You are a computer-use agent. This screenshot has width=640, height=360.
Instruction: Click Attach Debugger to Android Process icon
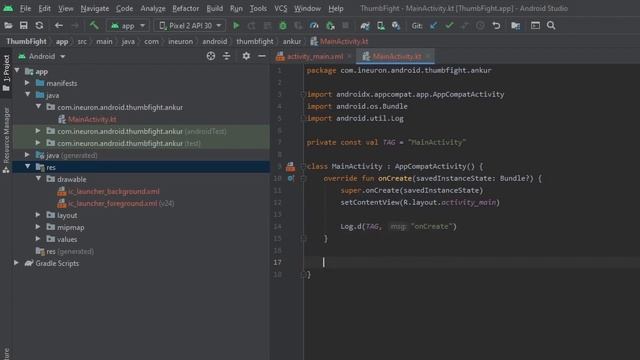330,26
